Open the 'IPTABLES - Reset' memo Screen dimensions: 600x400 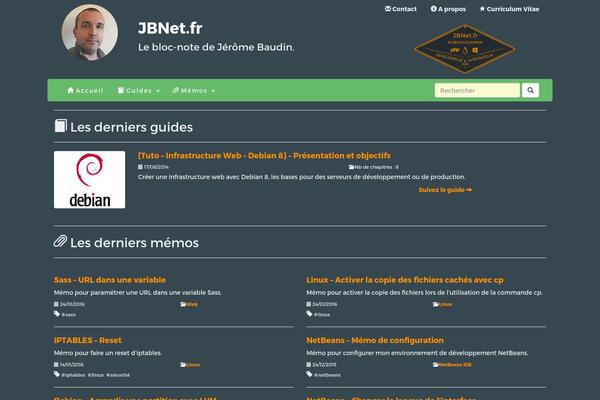pyautogui.click(x=88, y=340)
